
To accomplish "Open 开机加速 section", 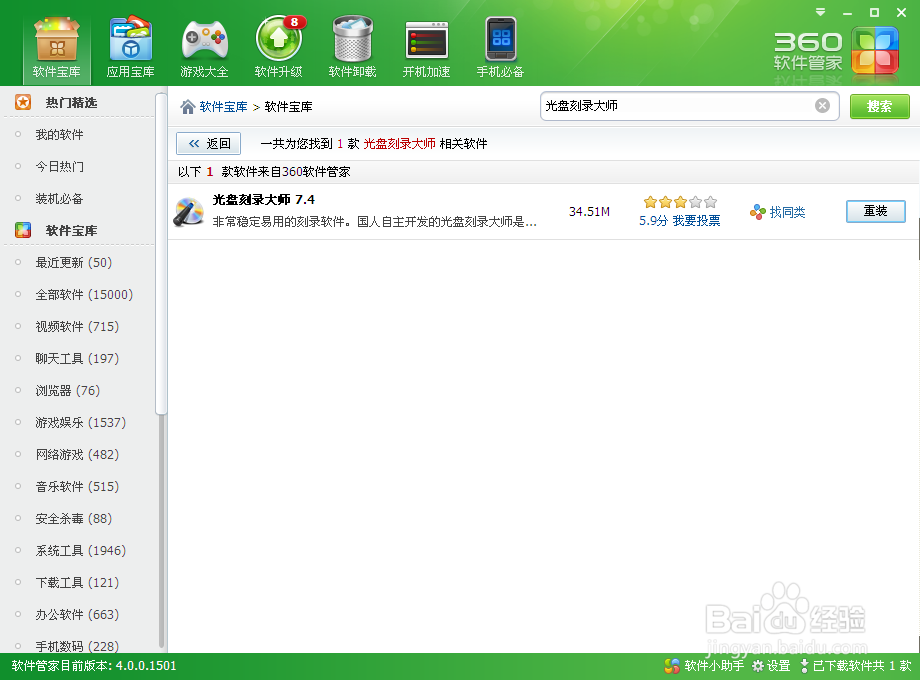I will click(x=427, y=49).
